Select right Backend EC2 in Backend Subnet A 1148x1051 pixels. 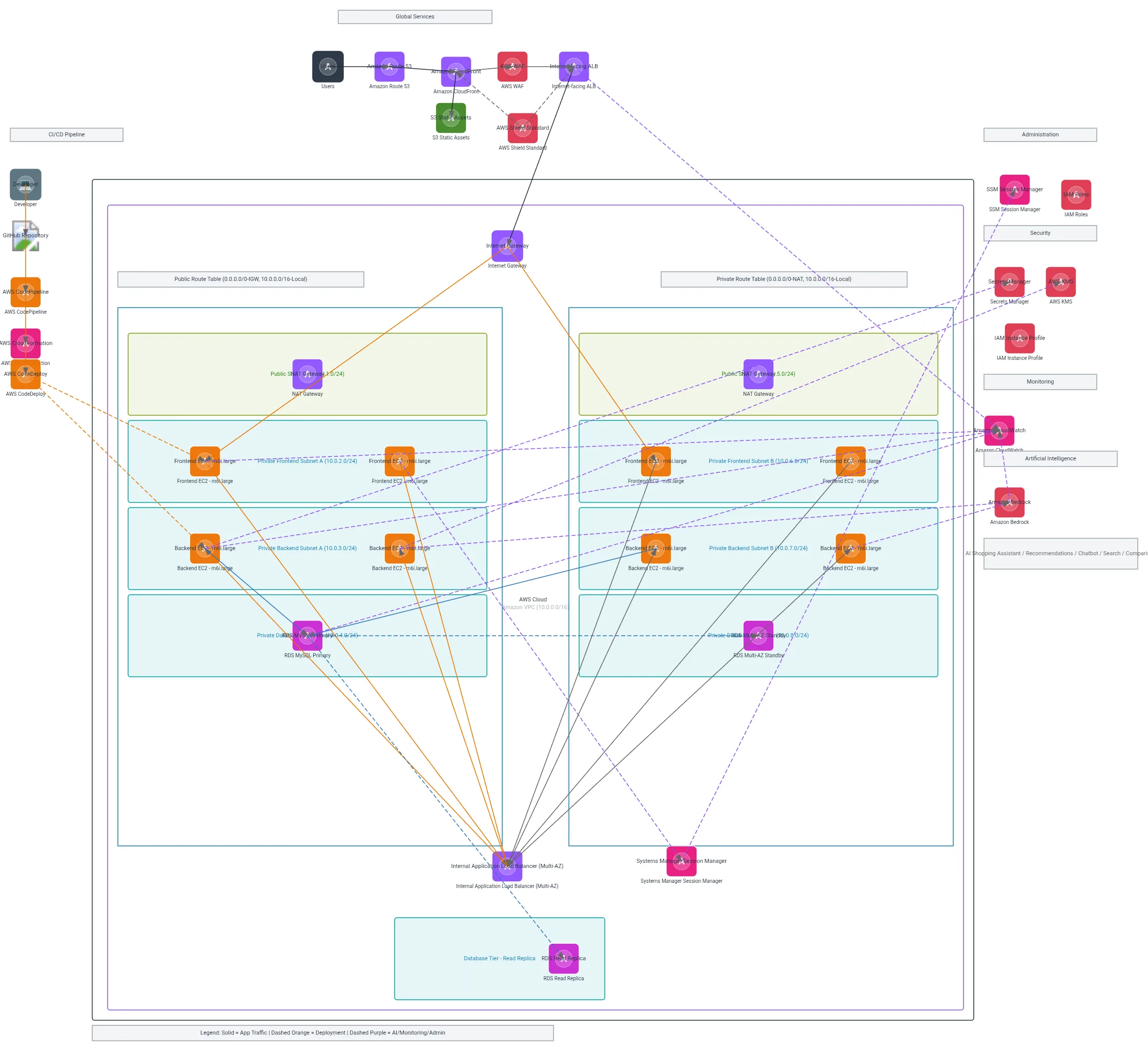tap(399, 548)
